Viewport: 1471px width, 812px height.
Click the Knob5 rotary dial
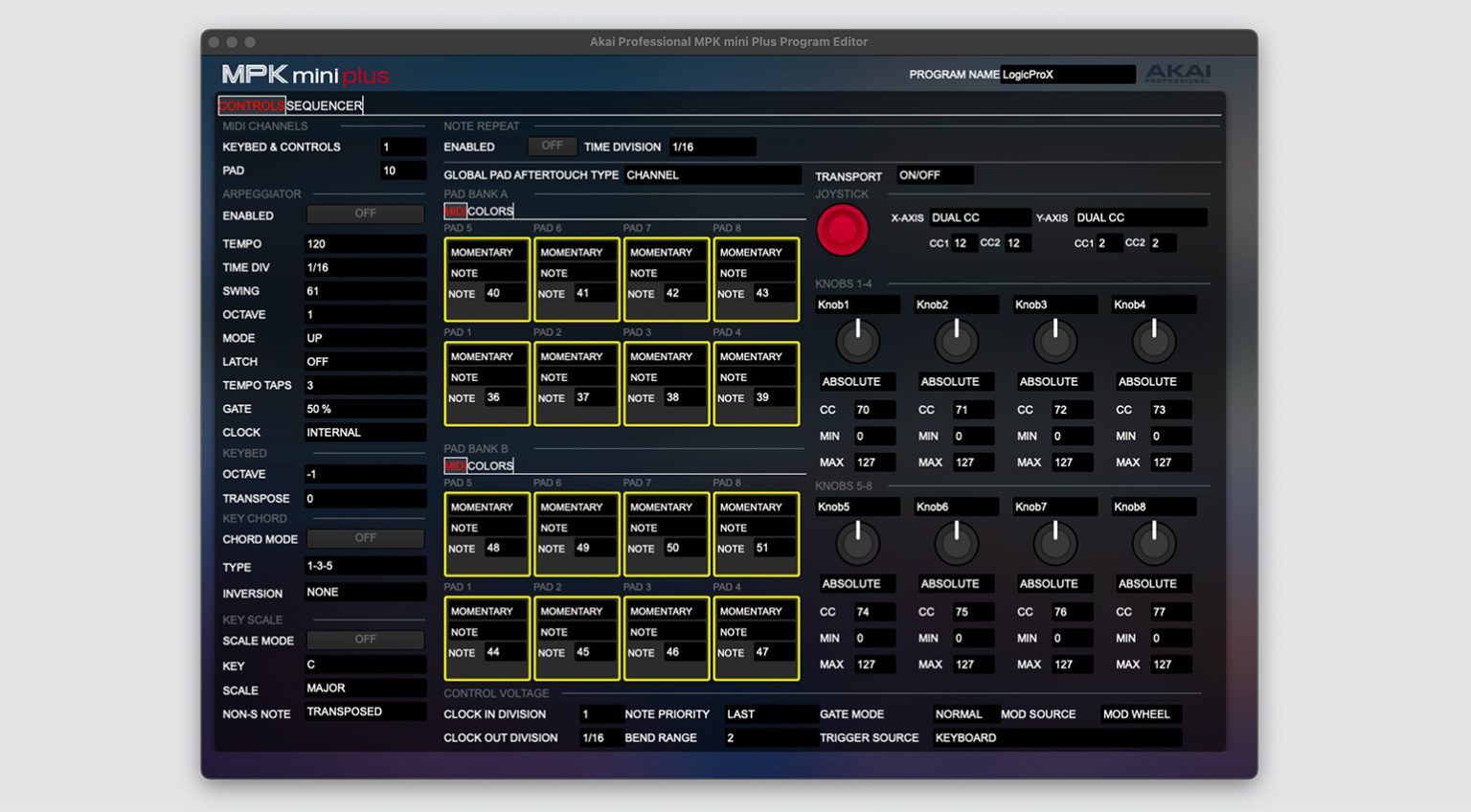point(857,543)
